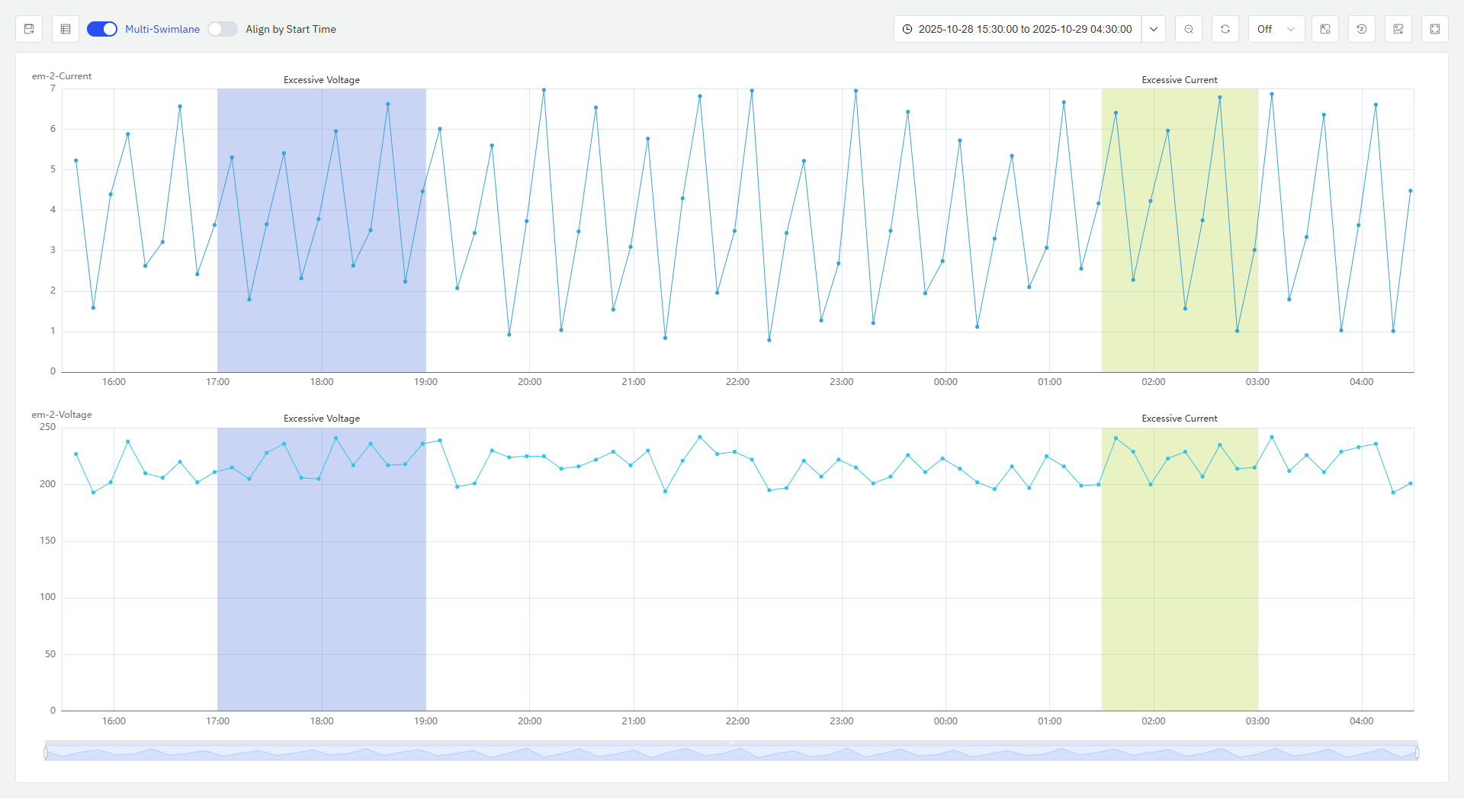Enable the Align by Start Time toggle
Viewport: 1464px width, 812px height.
point(223,29)
